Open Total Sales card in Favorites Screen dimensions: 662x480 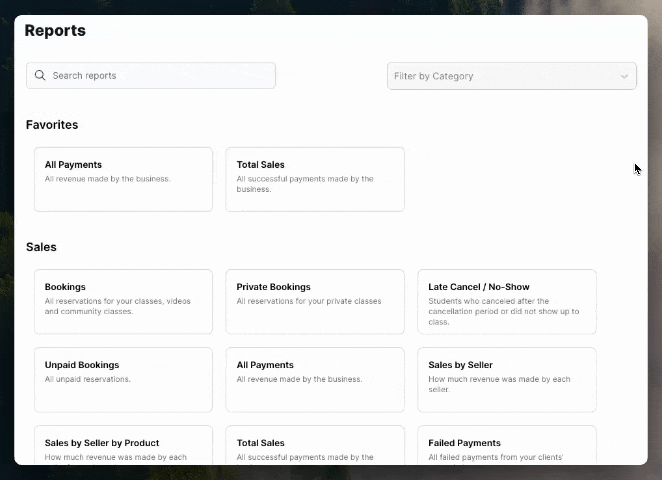(315, 179)
